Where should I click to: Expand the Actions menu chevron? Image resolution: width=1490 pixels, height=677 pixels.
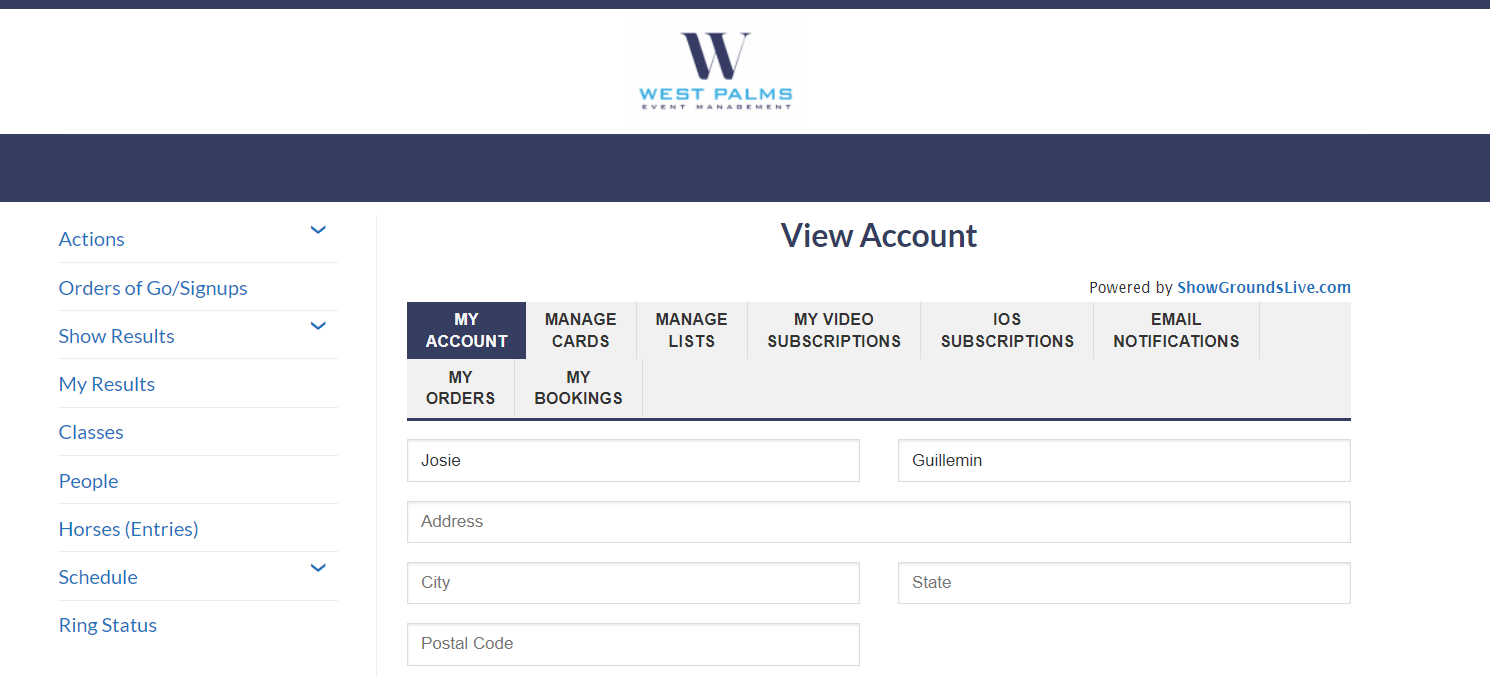click(x=318, y=230)
